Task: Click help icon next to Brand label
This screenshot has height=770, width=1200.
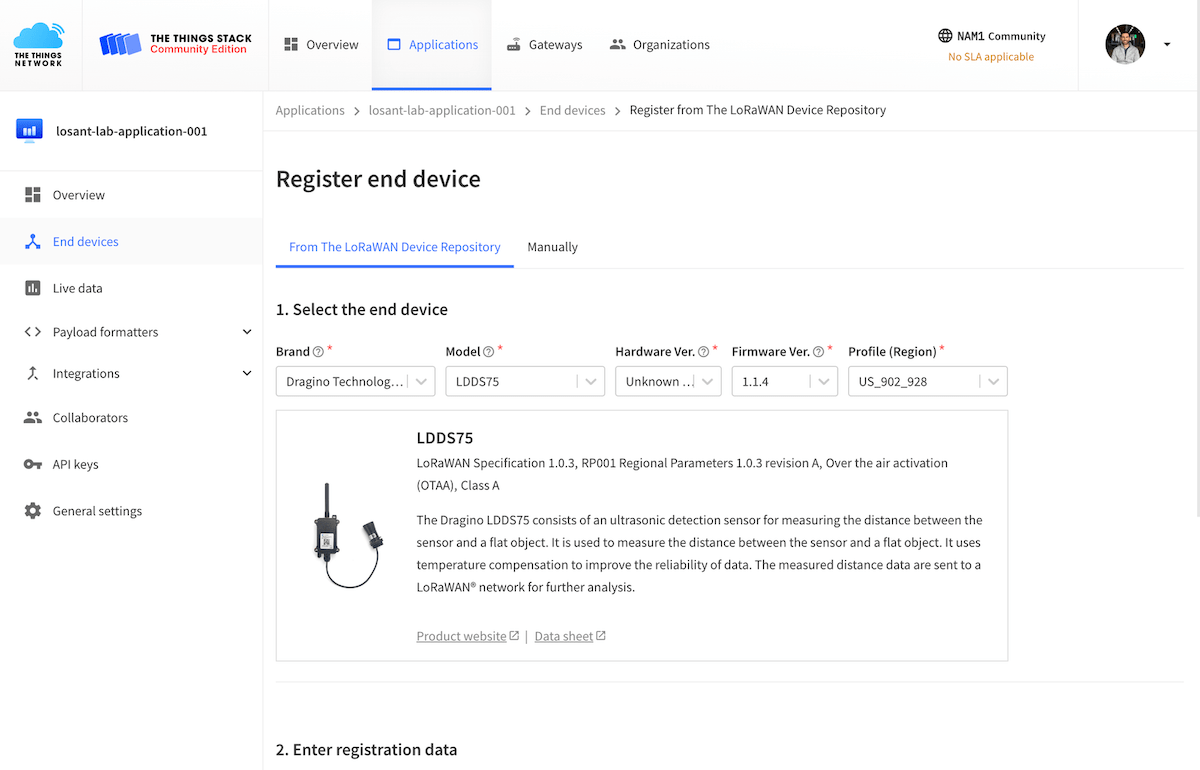Action: [318, 352]
